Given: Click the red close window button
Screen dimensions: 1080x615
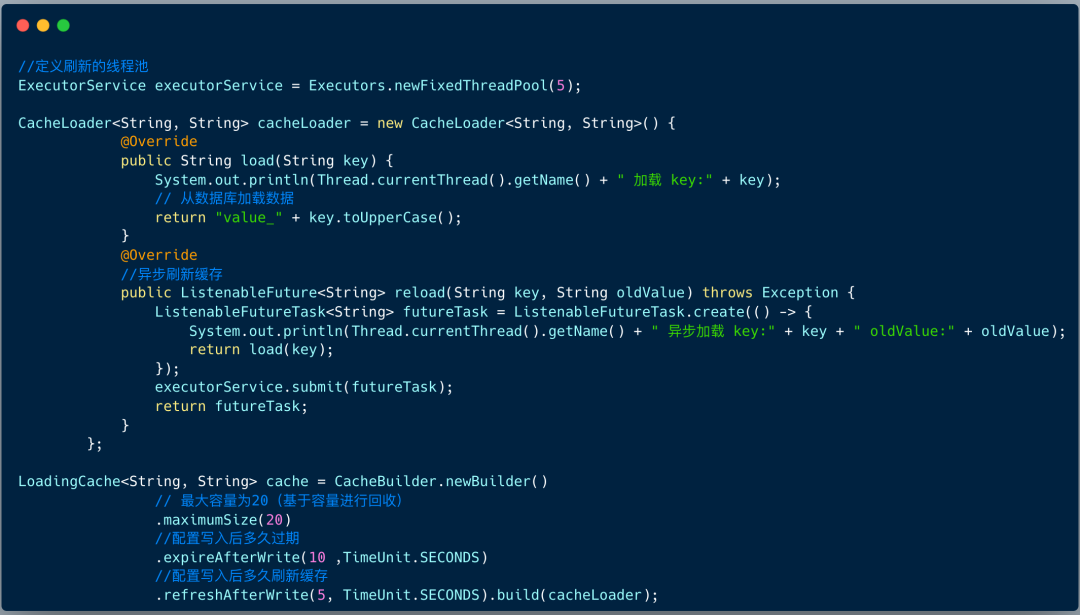Looking at the screenshot, I should [23, 25].
